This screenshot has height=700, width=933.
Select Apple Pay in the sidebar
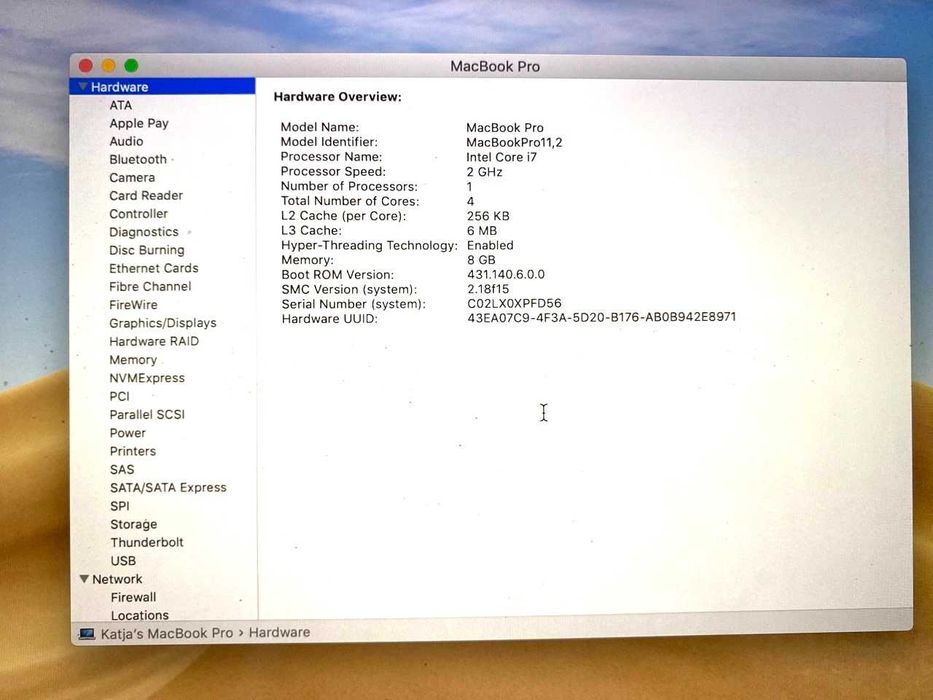coord(139,123)
